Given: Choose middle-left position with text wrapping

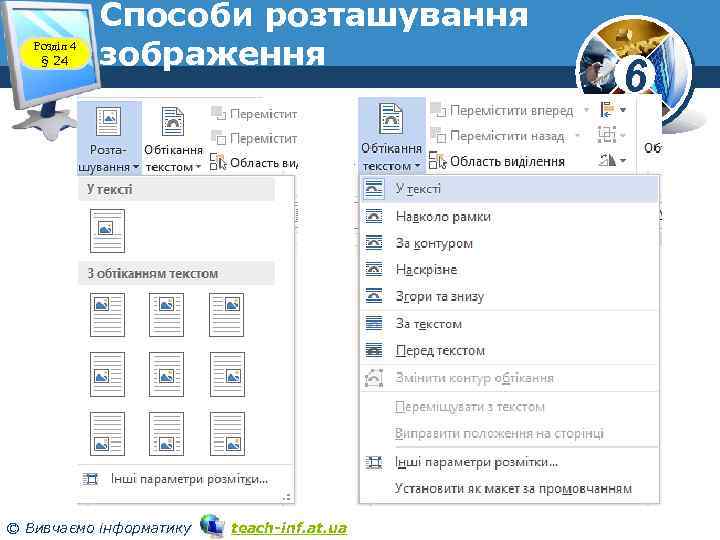Looking at the screenshot, I should 107,374.
